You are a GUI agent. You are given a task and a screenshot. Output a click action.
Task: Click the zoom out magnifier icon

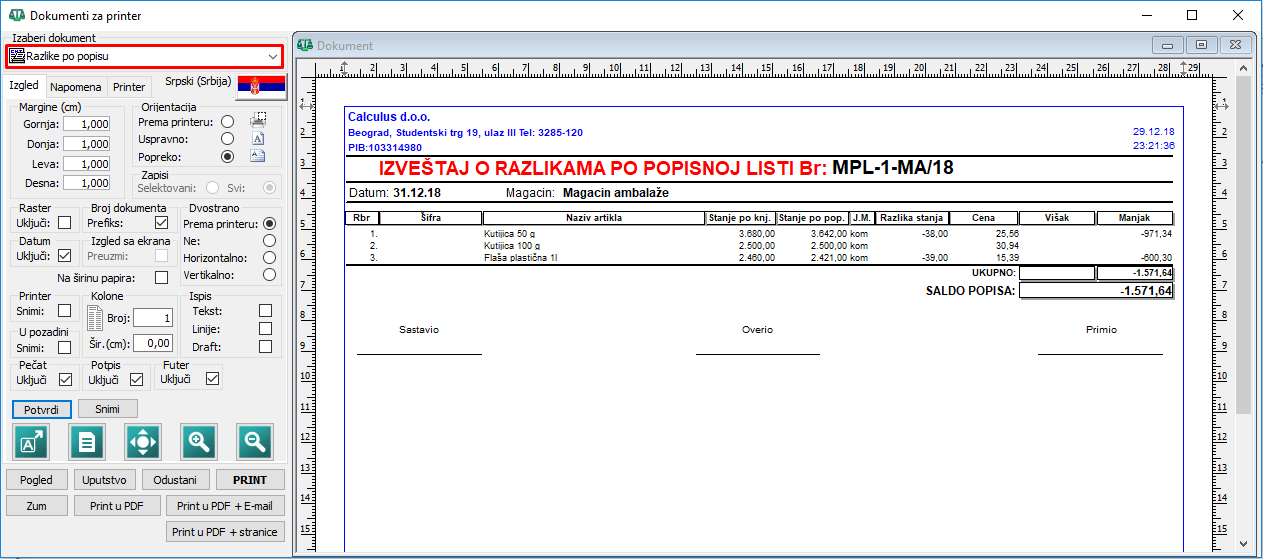(x=255, y=441)
